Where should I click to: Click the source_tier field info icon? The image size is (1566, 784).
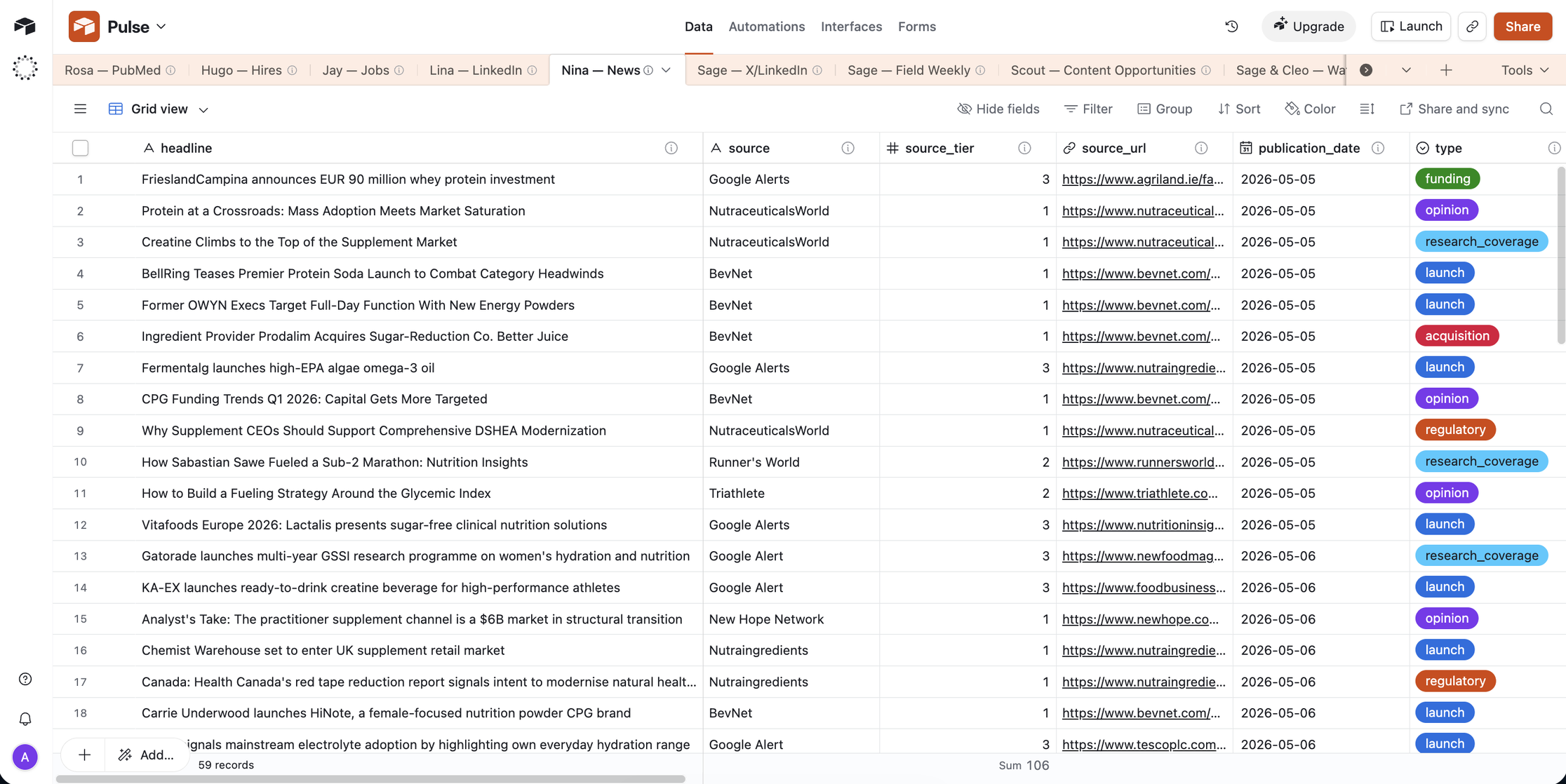(1024, 148)
